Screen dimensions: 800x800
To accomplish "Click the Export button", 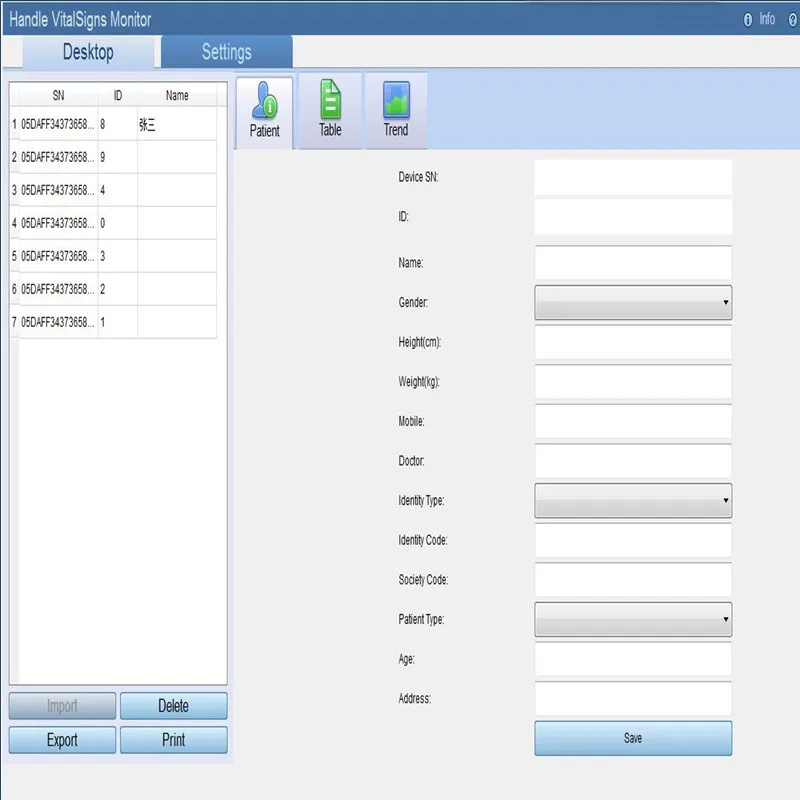I will pos(62,740).
